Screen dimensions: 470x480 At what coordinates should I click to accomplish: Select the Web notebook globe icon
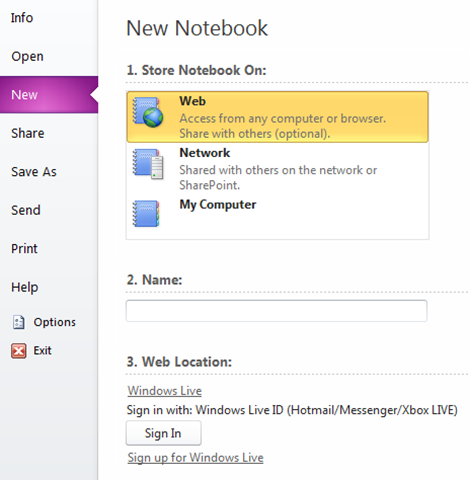click(148, 112)
